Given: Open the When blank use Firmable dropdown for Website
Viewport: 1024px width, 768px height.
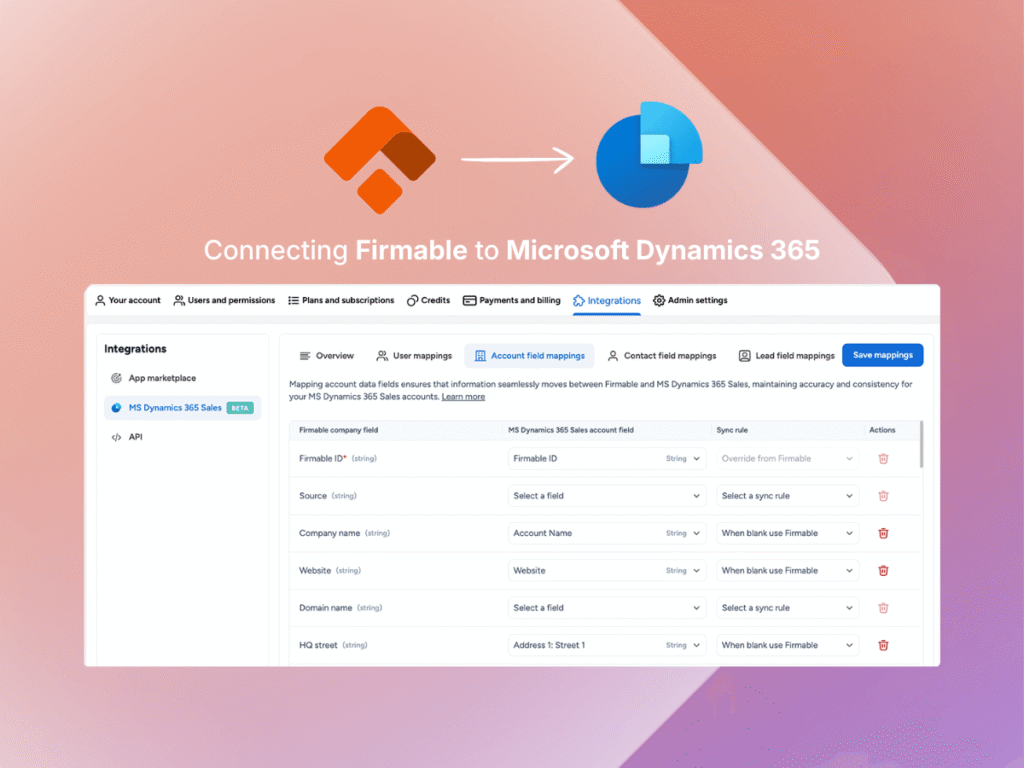Looking at the screenshot, I should [x=786, y=570].
